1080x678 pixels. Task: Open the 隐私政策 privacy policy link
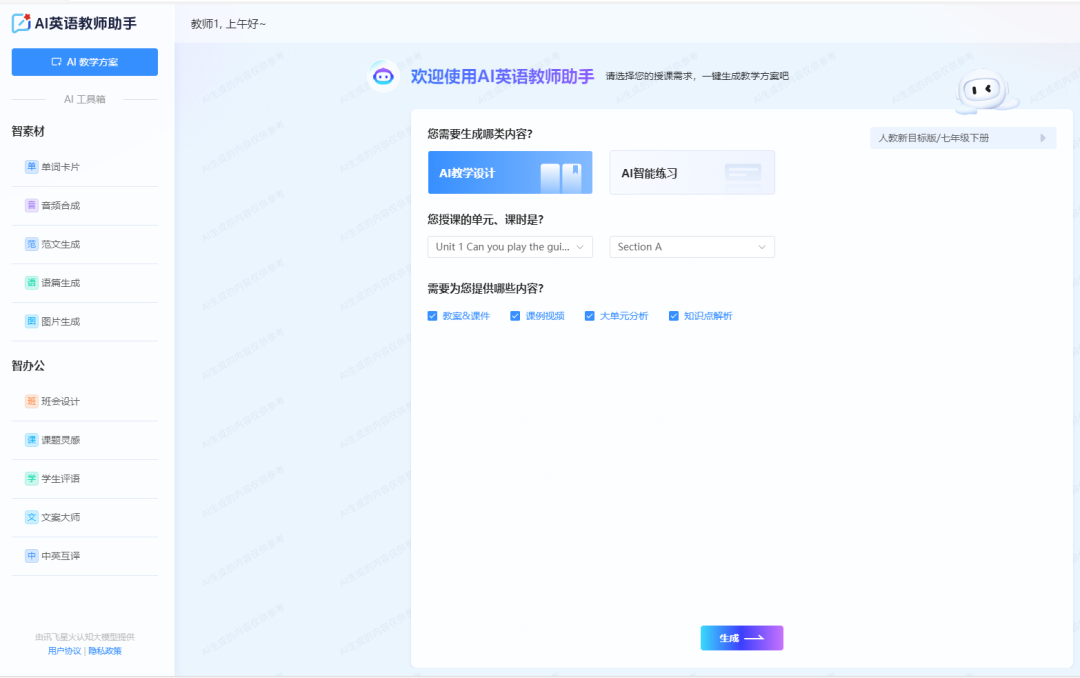[105, 651]
